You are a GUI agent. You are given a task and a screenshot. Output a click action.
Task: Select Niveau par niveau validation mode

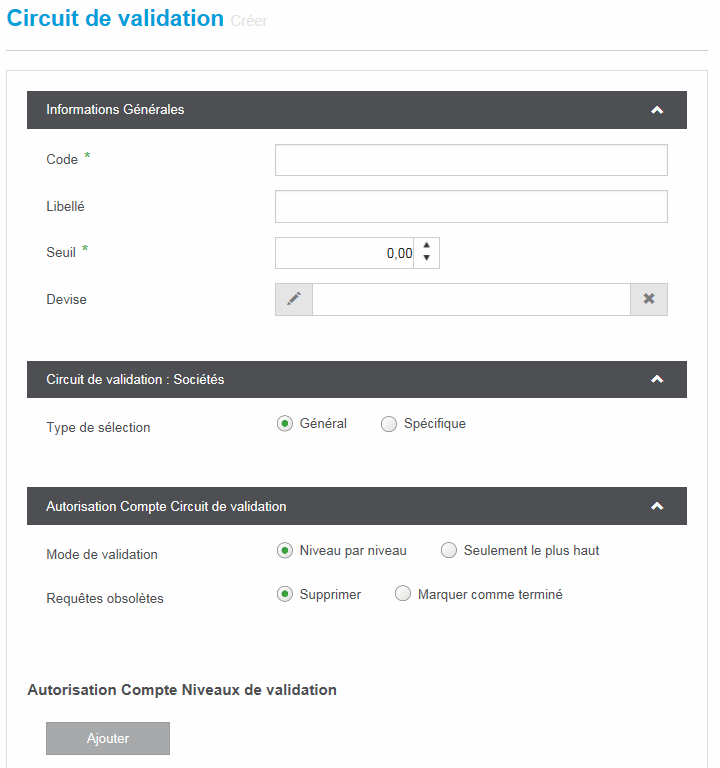click(285, 550)
